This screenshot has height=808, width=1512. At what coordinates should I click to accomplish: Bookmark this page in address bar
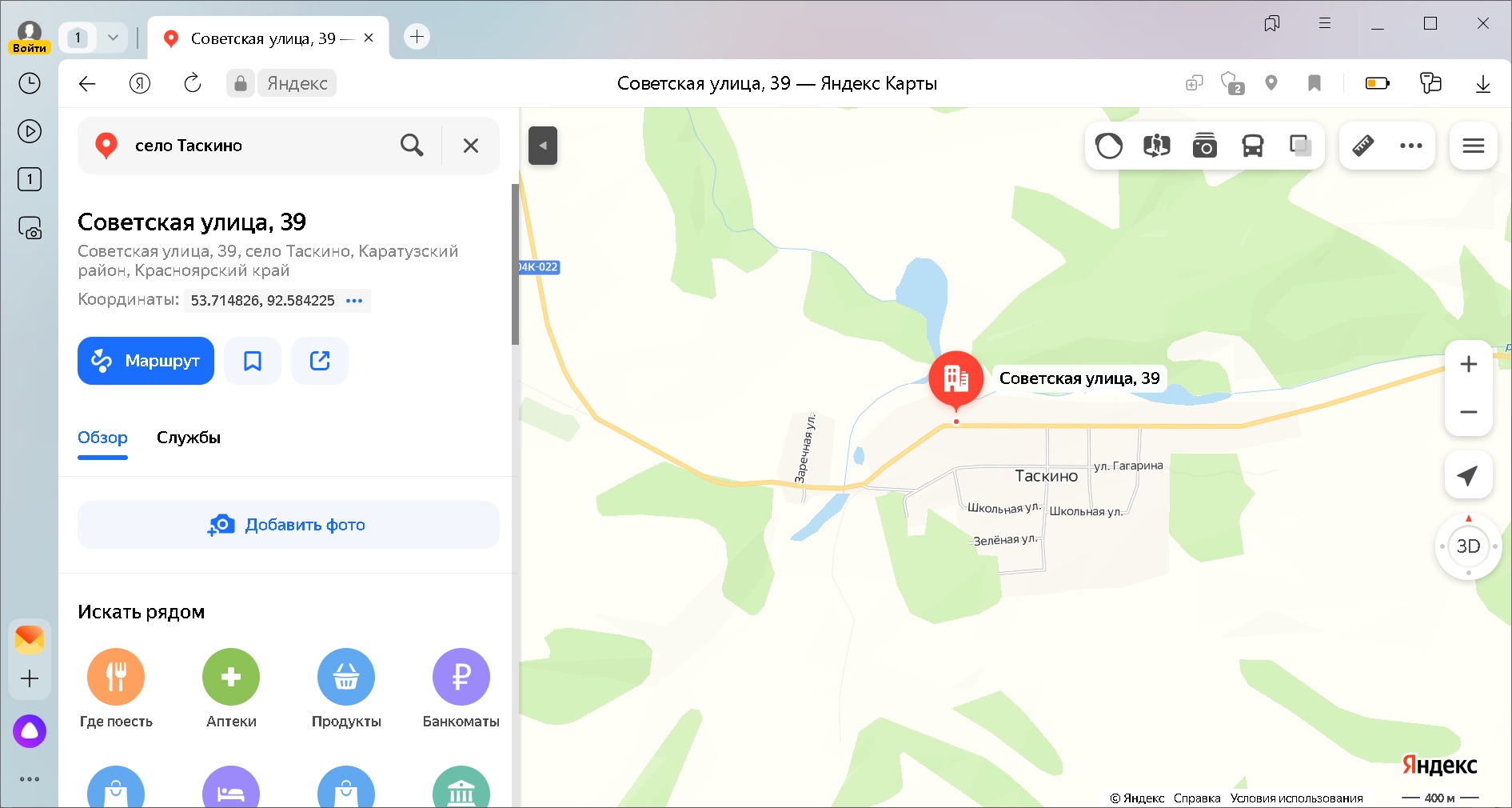pyautogui.click(x=1314, y=83)
